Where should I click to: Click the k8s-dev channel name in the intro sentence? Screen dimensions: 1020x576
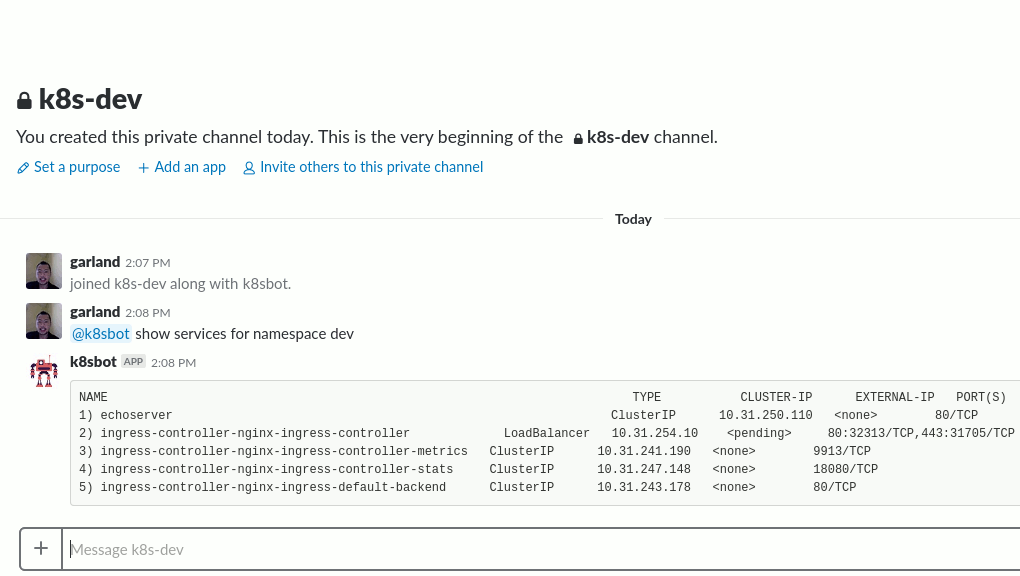[611, 137]
